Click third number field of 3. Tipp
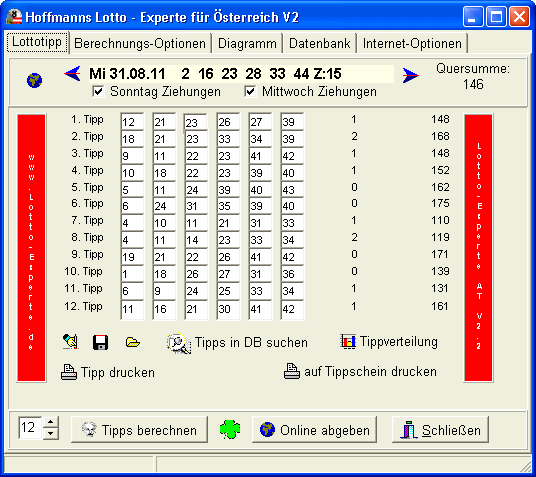536x477 pixels. click(196, 156)
